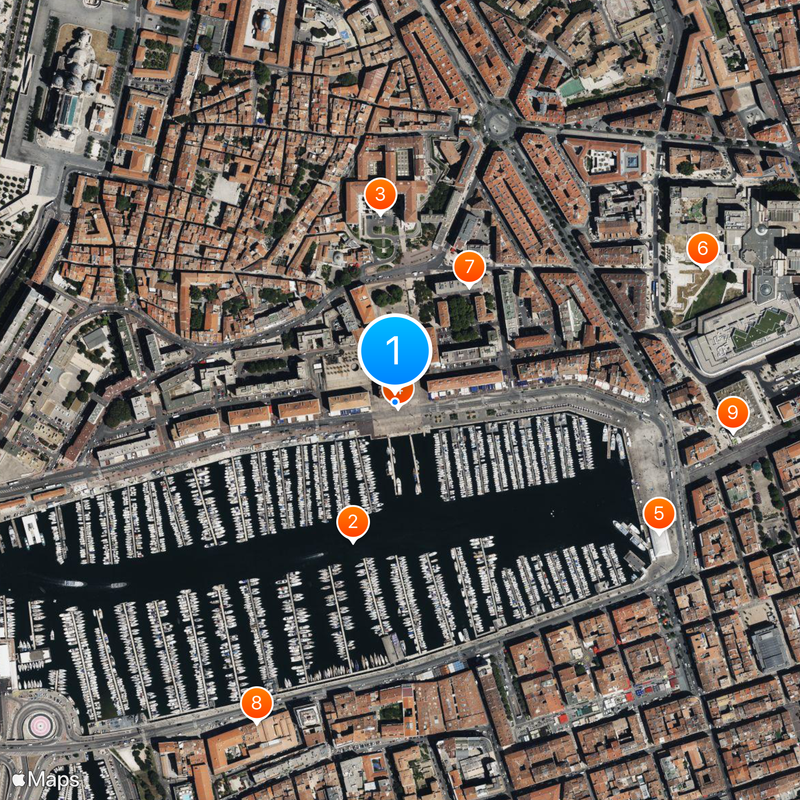Screen dimensions: 800x800
Task: Tap the pink circular plaza near harbor edge
Action: tap(40, 725)
